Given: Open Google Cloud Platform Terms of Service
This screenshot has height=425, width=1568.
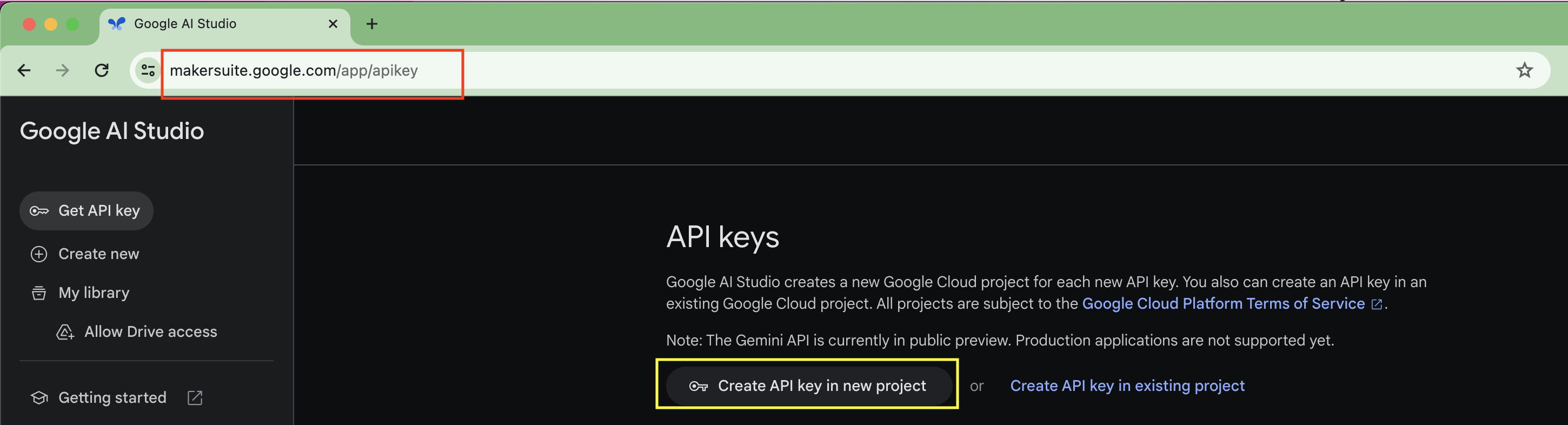Looking at the screenshot, I should tap(1223, 303).
